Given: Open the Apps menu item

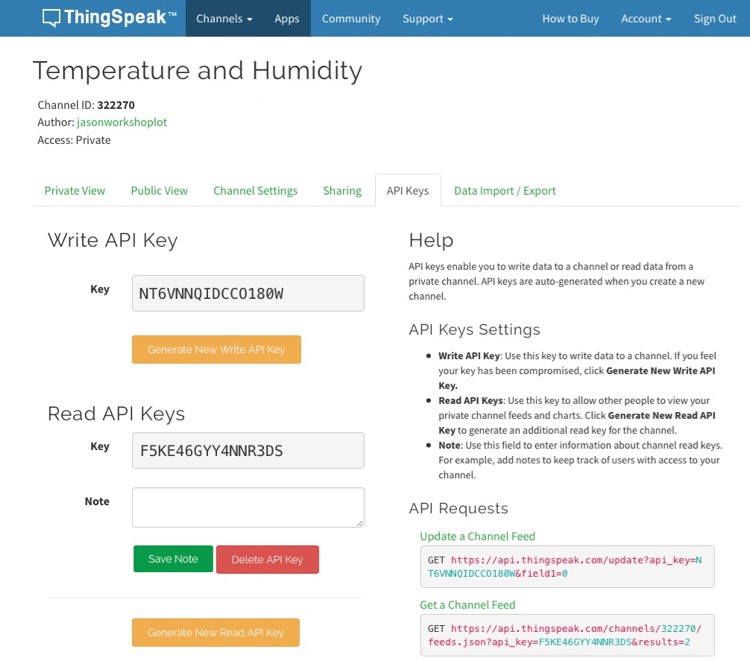Looking at the screenshot, I should coord(287,19).
